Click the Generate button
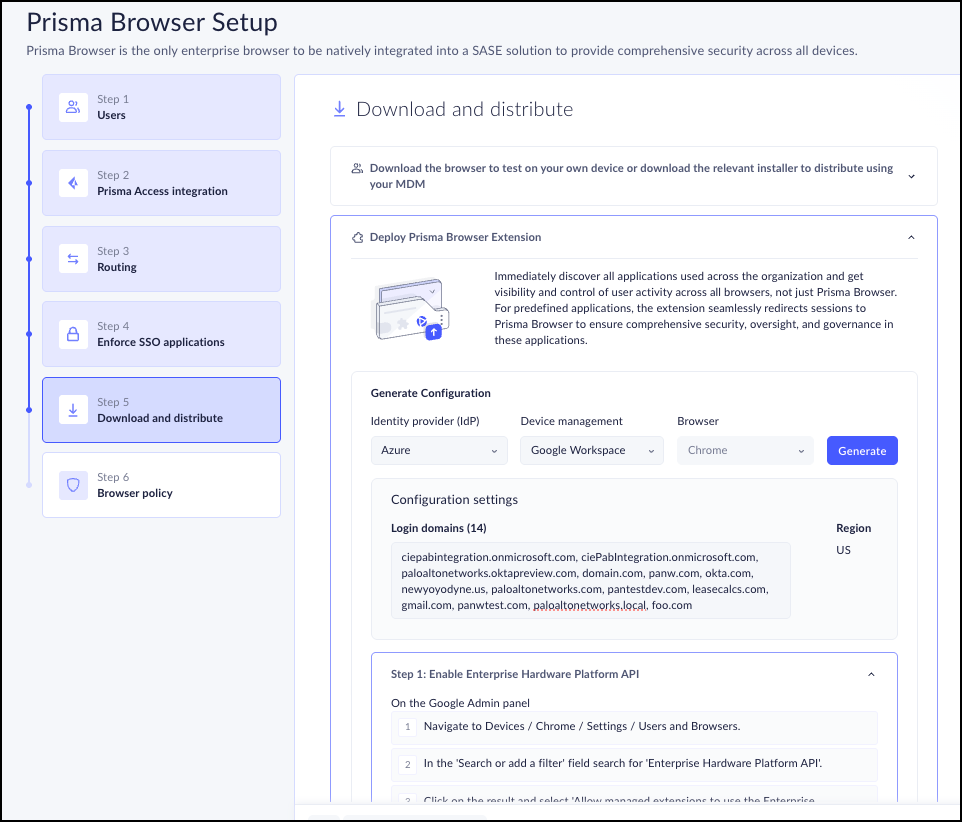Image resolution: width=962 pixels, height=822 pixels. (x=862, y=450)
